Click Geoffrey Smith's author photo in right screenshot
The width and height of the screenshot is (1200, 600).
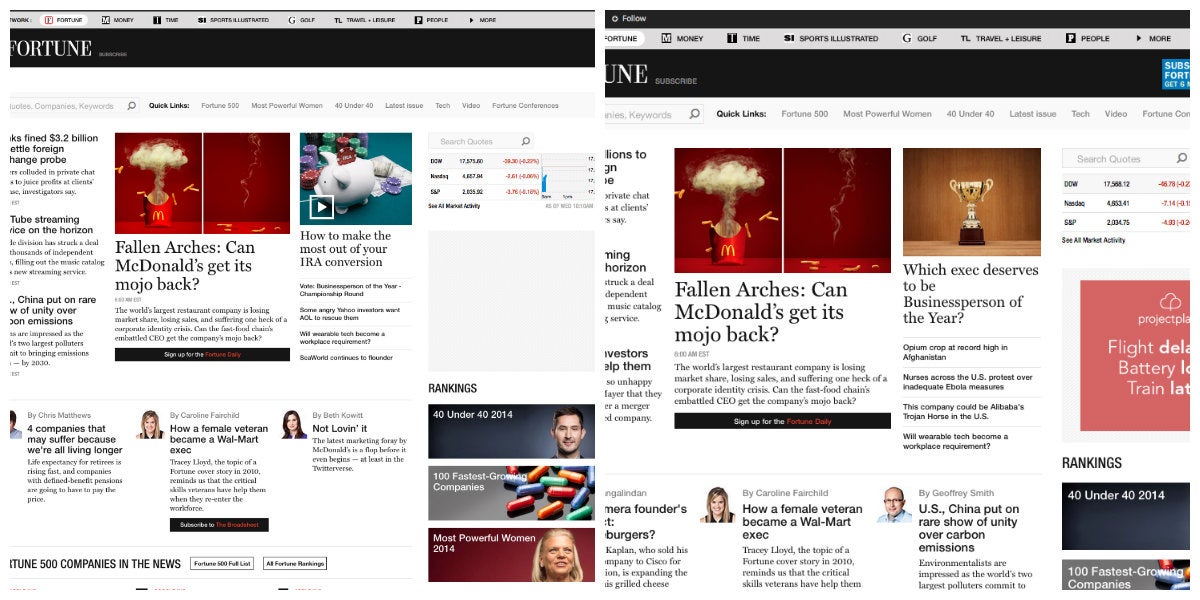pos(894,504)
